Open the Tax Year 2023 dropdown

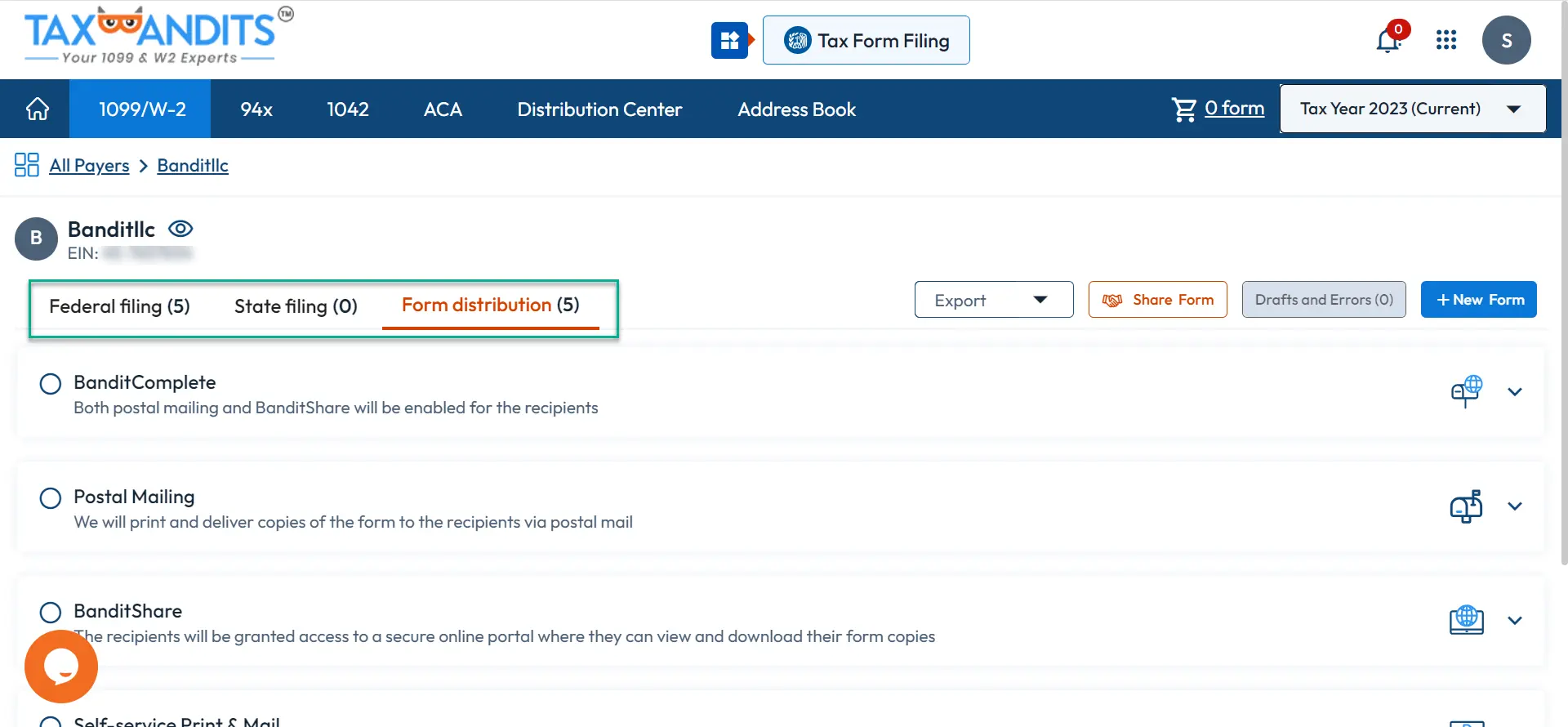(x=1413, y=109)
